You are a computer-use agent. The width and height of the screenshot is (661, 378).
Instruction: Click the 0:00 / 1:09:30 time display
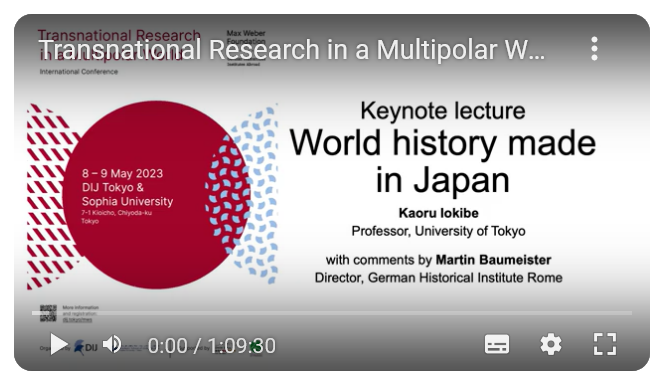click(x=212, y=346)
